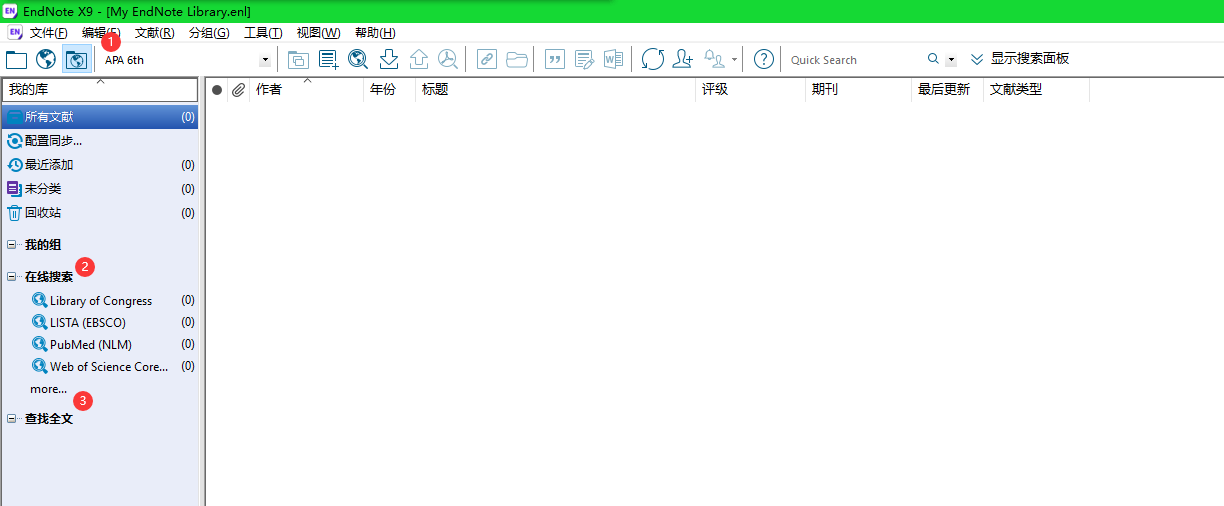The width and height of the screenshot is (1224, 506).
Task: Select Web of Science Core online search
Action: 109,367
